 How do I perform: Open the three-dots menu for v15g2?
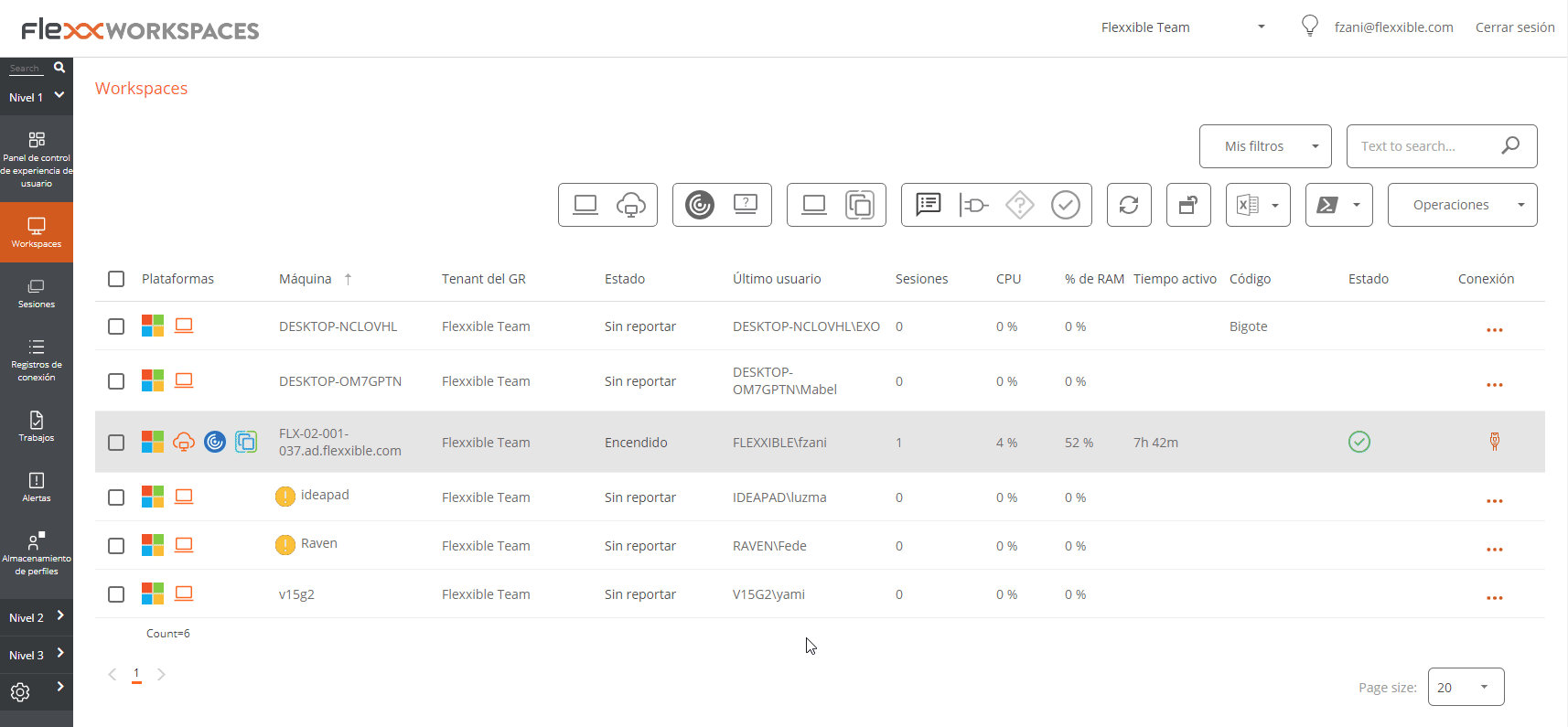pyautogui.click(x=1494, y=597)
